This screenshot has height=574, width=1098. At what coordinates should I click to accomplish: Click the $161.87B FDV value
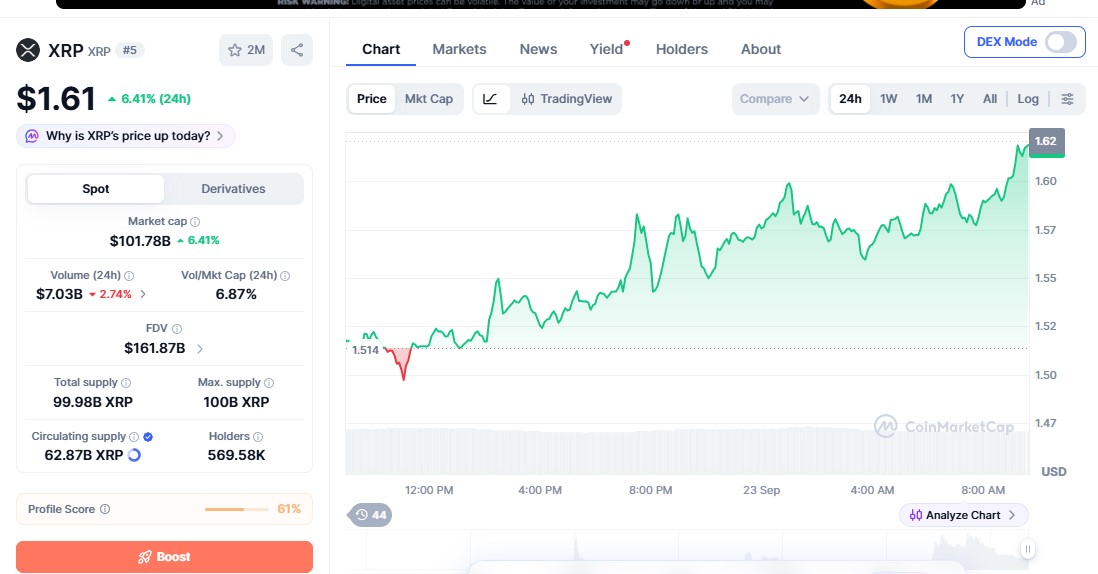pos(155,349)
